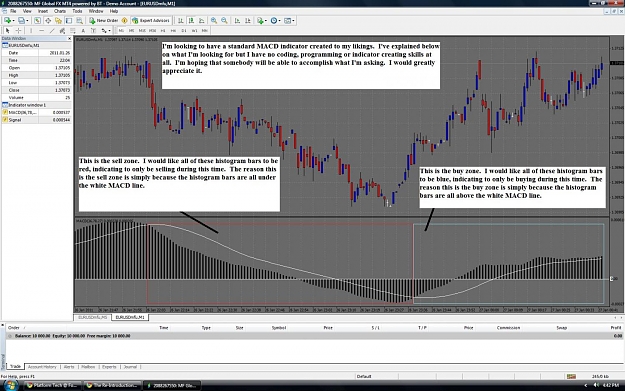Open the Templates toolbar icon
The width and height of the screenshot is (625, 391).
287,20
